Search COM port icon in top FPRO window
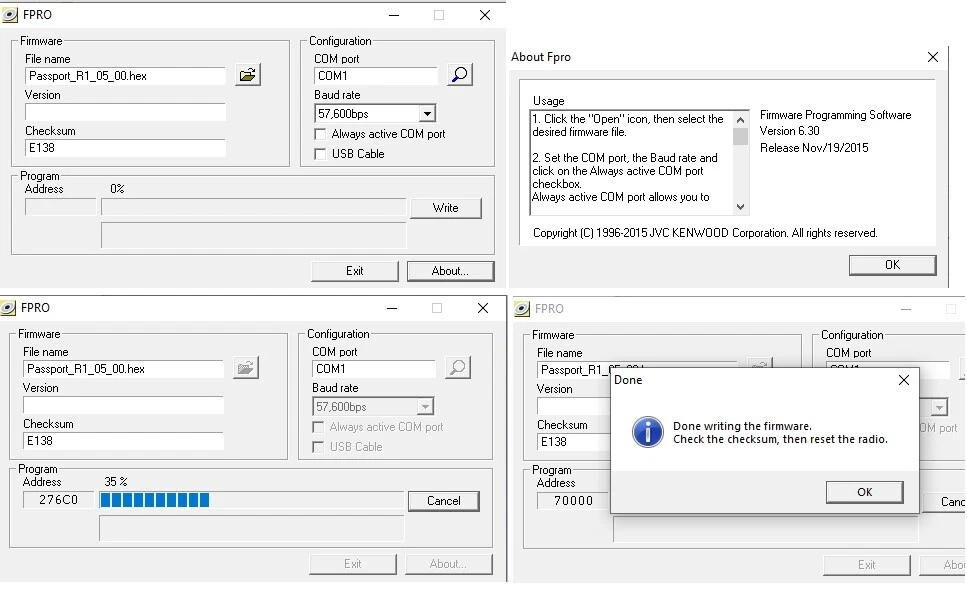967x596 pixels. pos(459,75)
